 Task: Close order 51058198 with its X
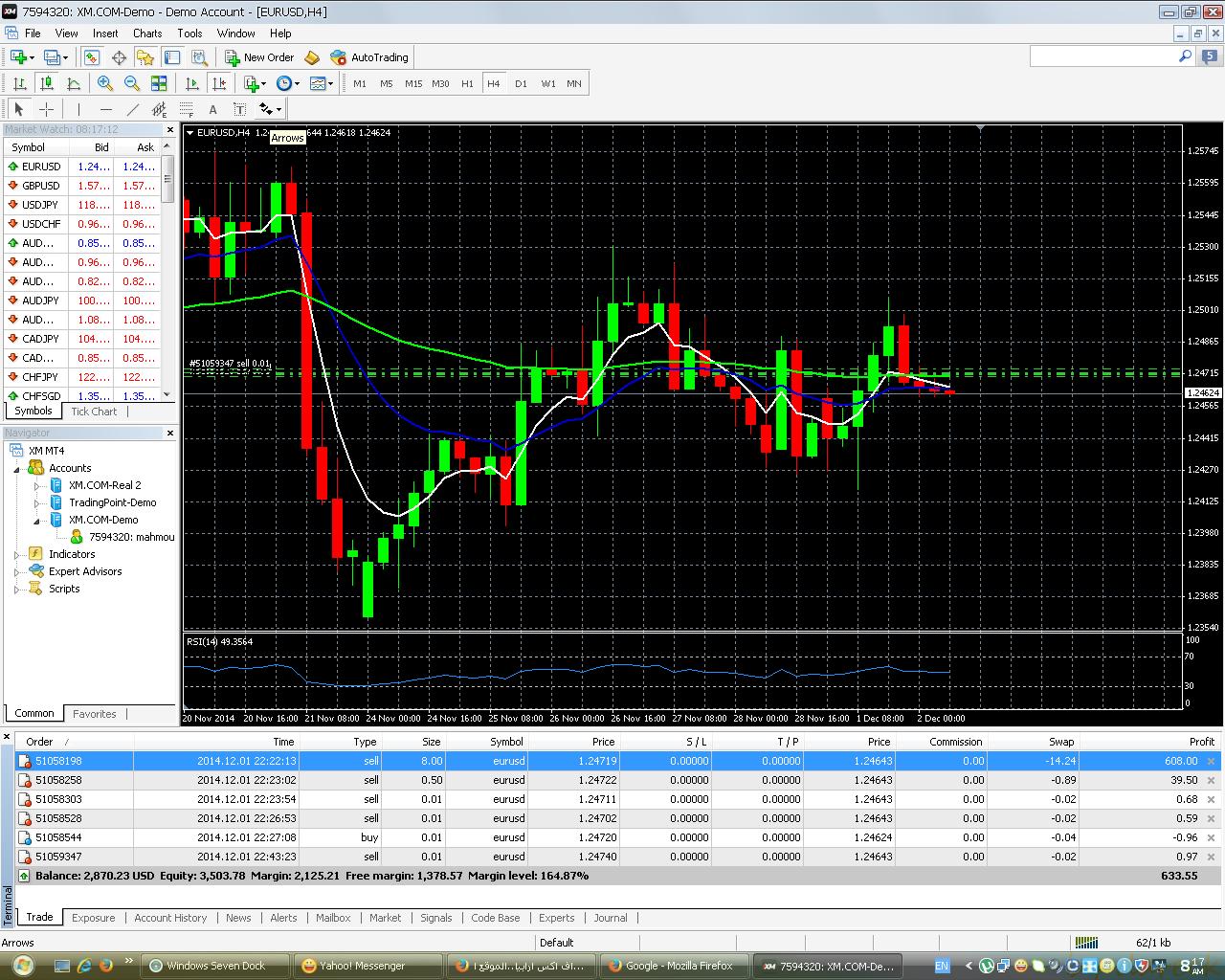[1211, 762]
